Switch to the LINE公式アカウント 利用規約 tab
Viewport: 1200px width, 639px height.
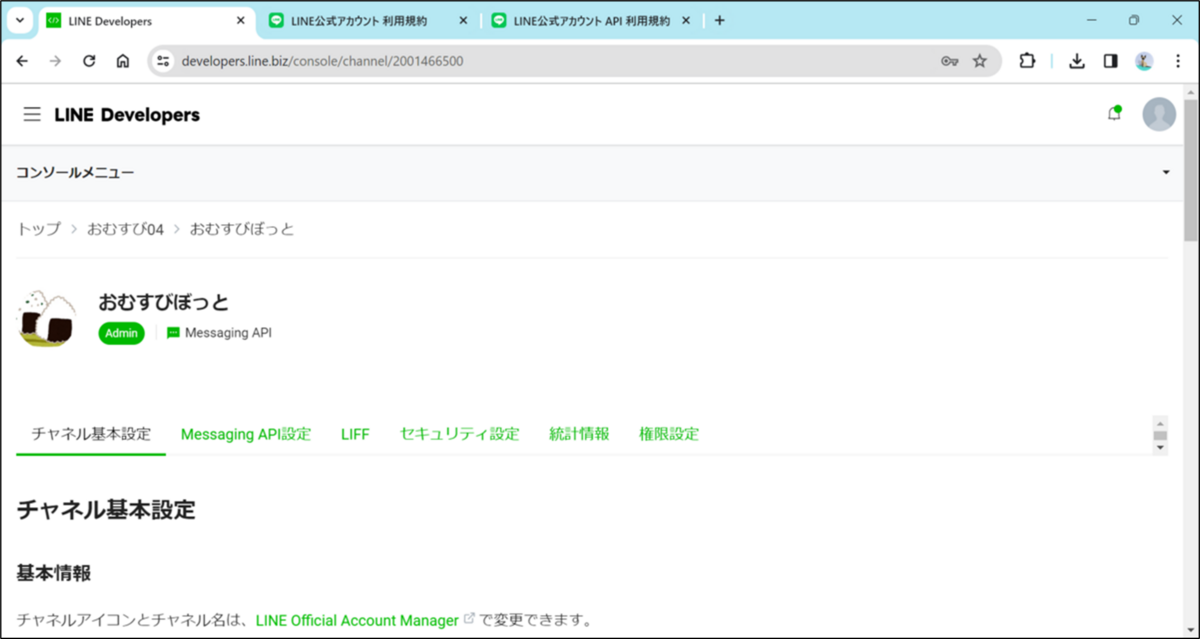pyautogui.click(x=366, y=20)
